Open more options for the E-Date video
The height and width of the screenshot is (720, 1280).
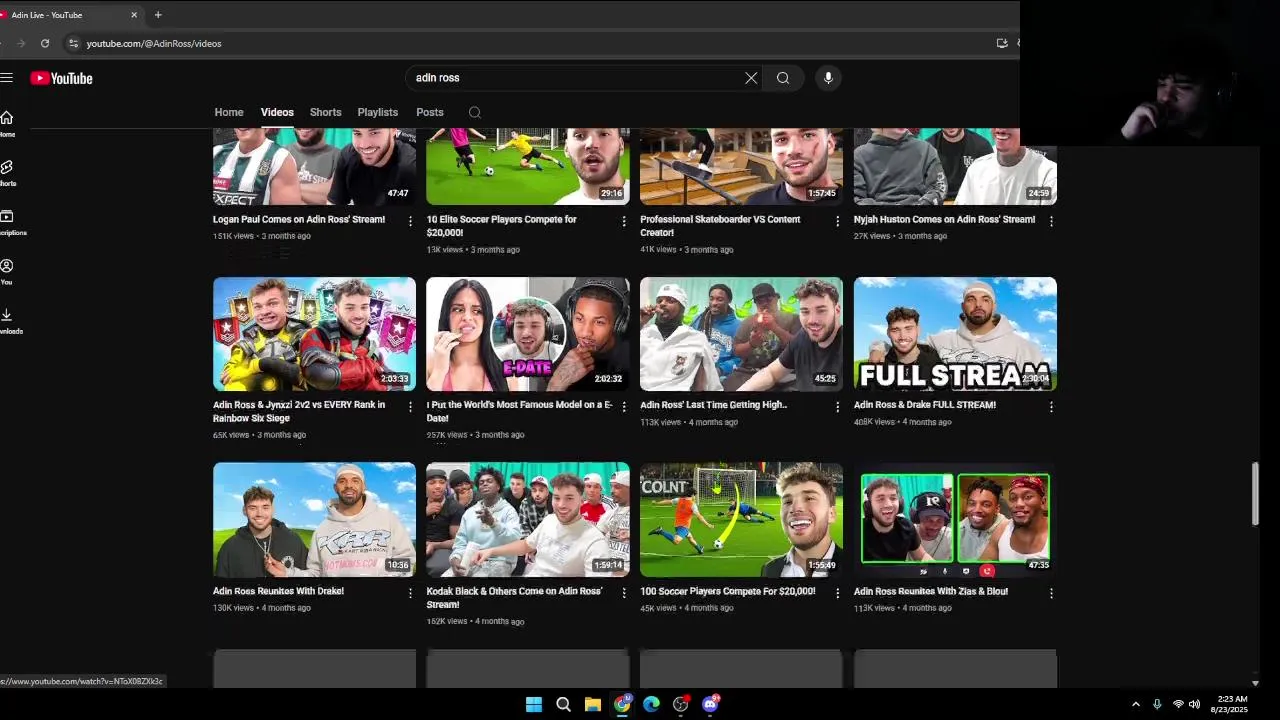click(x=624, y=407)
